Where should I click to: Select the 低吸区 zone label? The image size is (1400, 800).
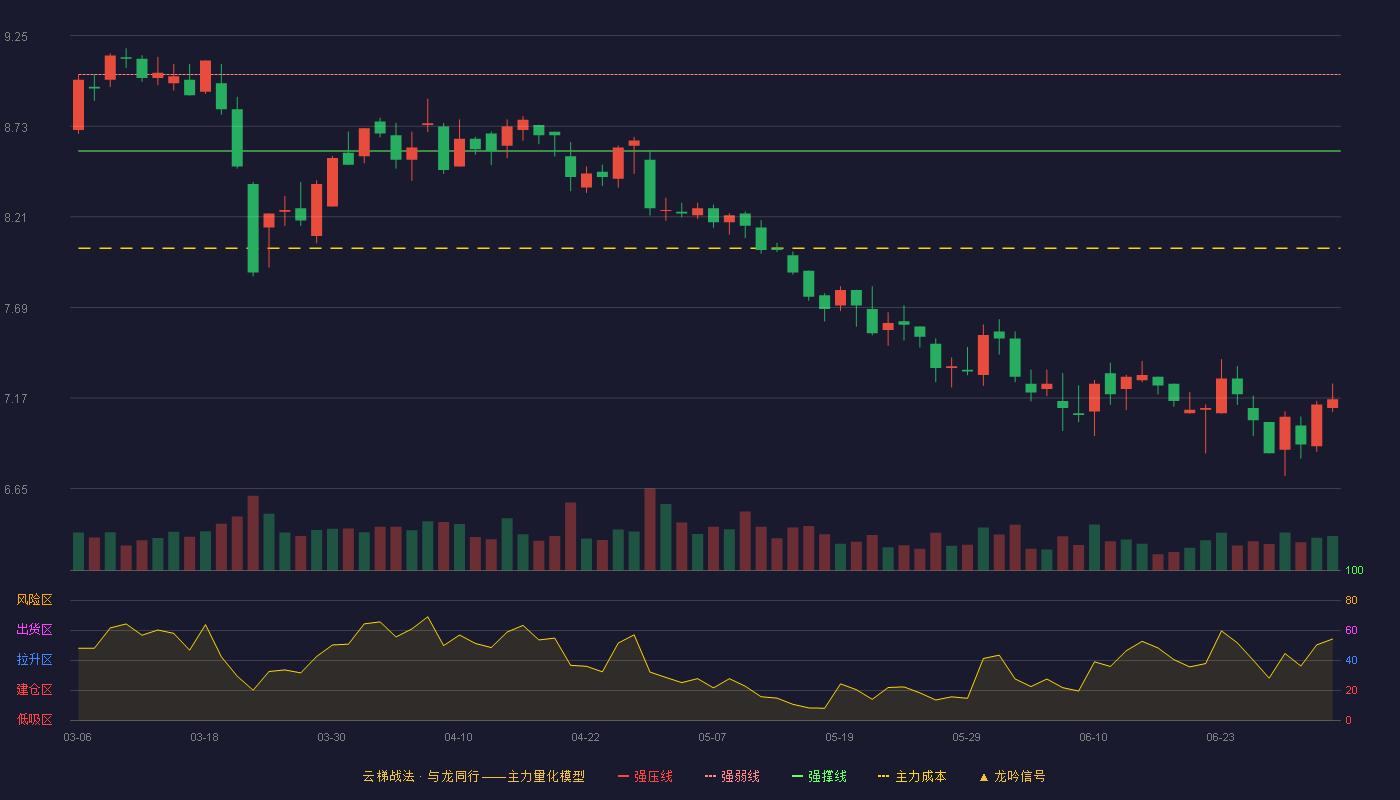pos(34,719)
